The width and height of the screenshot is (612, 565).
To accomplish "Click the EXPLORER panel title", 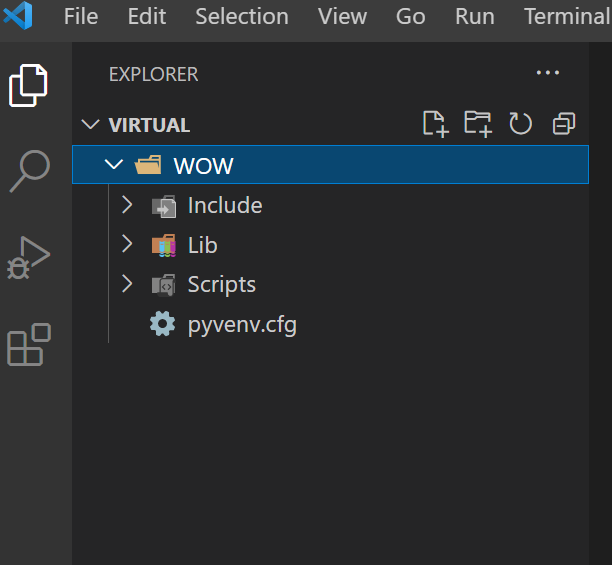I will click(153, 75).
